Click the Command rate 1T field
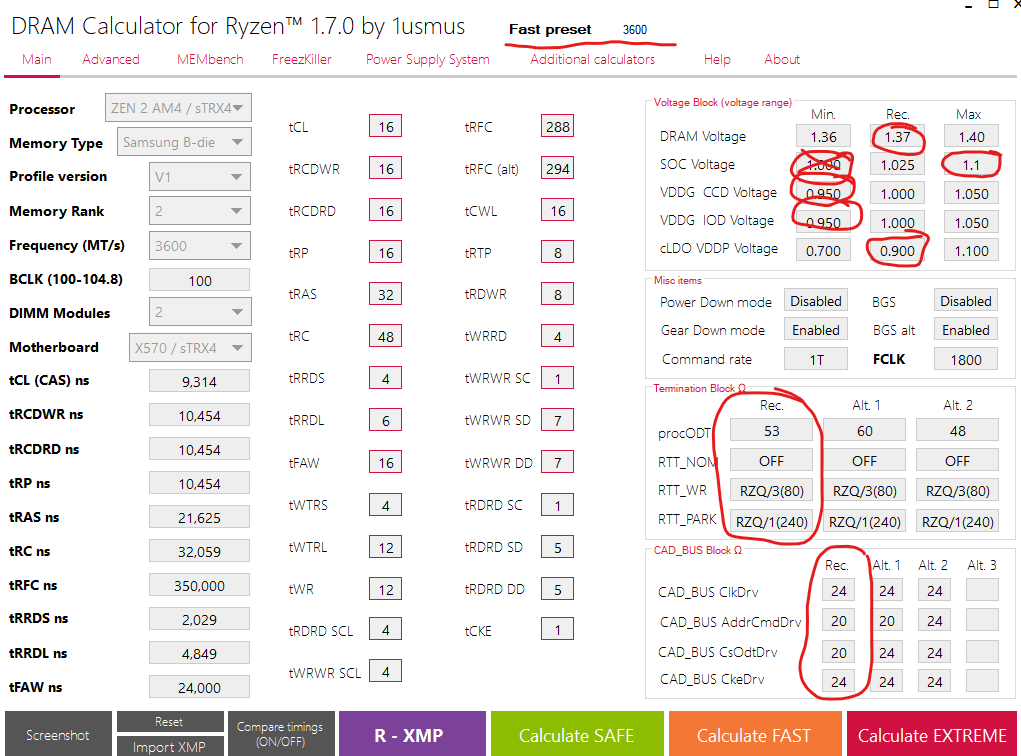 click(815, 359)
